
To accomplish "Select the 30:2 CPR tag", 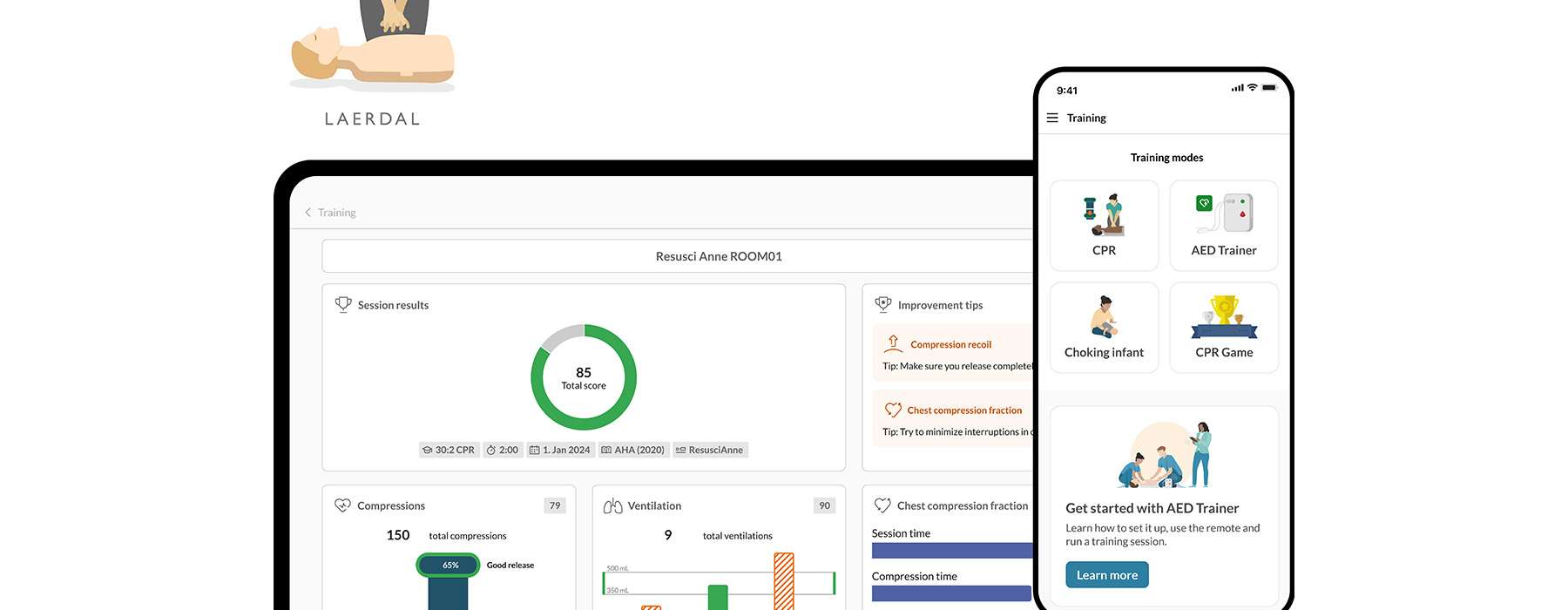I will pos(449,450).
